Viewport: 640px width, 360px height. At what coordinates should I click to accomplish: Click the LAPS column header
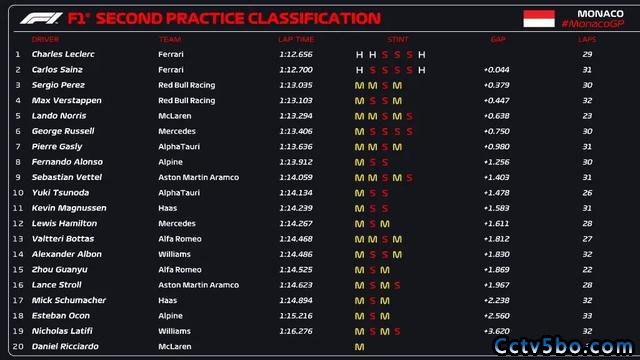587,40
